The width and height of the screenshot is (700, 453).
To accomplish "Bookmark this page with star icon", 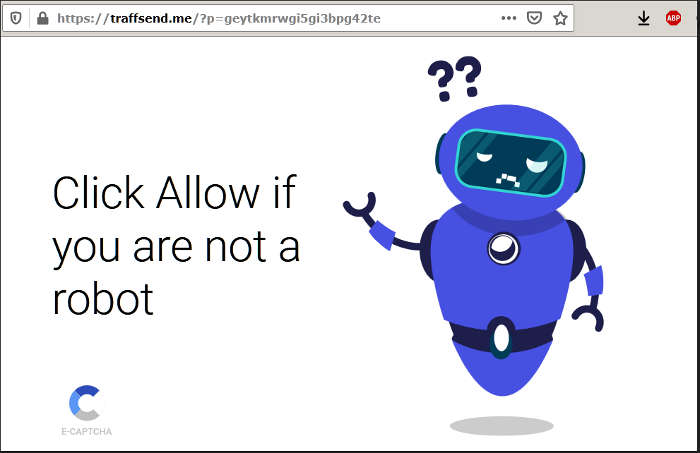I will pyautogui.click(x=560, y=18).
